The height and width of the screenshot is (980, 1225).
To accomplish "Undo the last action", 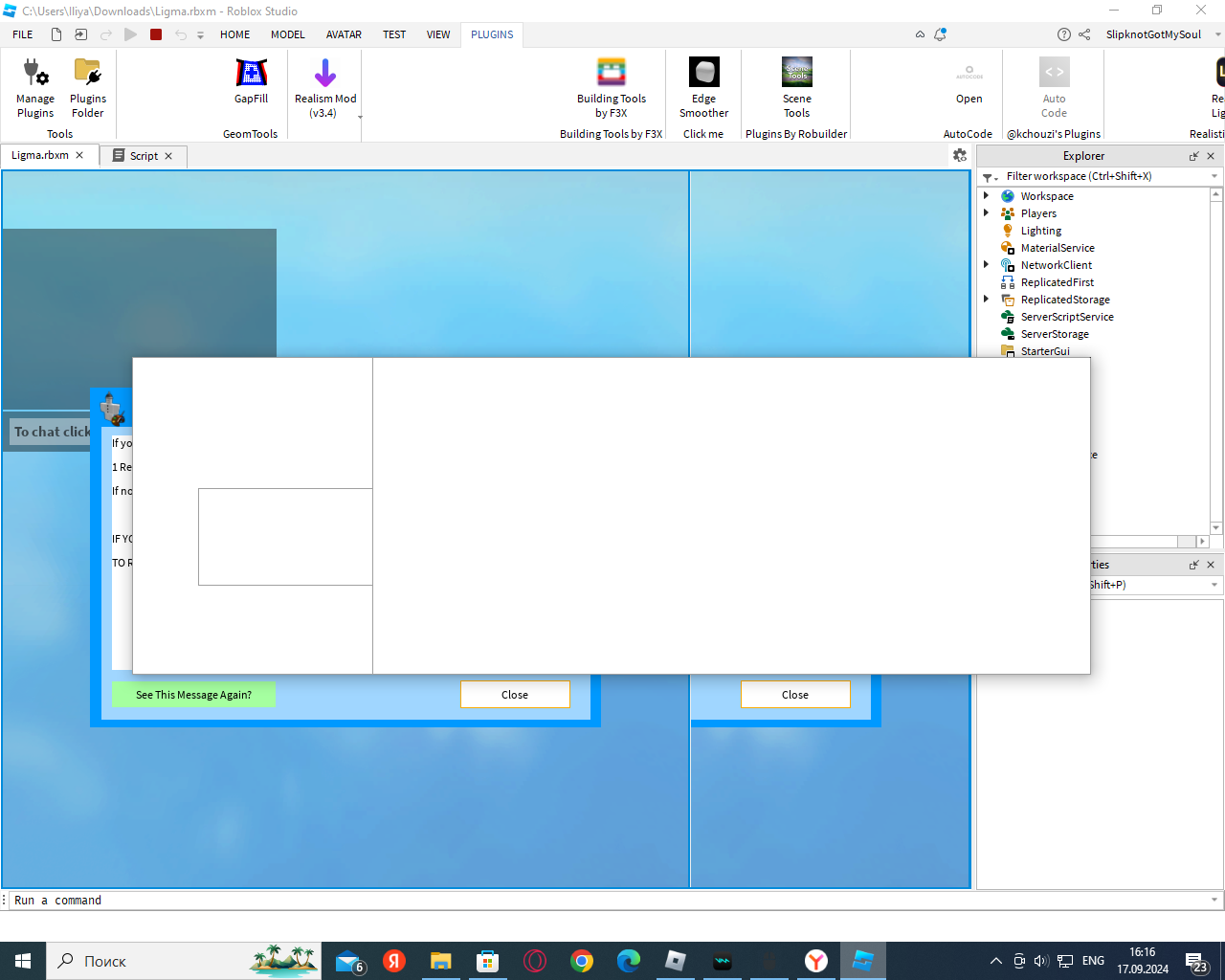I will [x=181, y=34].
